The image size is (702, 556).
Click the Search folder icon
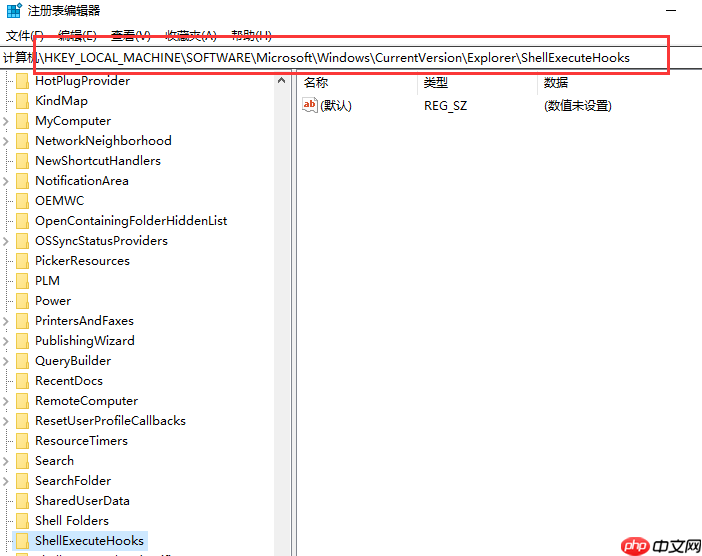[x=22, y=461]
